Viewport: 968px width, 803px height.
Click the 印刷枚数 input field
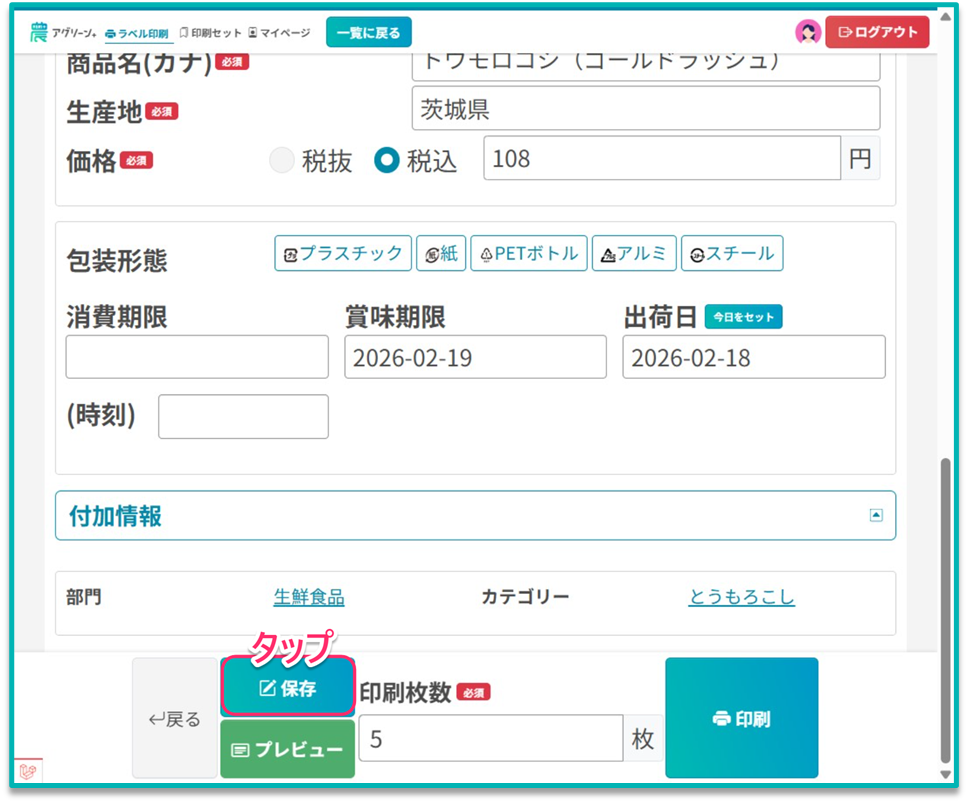tap(490, 739)
